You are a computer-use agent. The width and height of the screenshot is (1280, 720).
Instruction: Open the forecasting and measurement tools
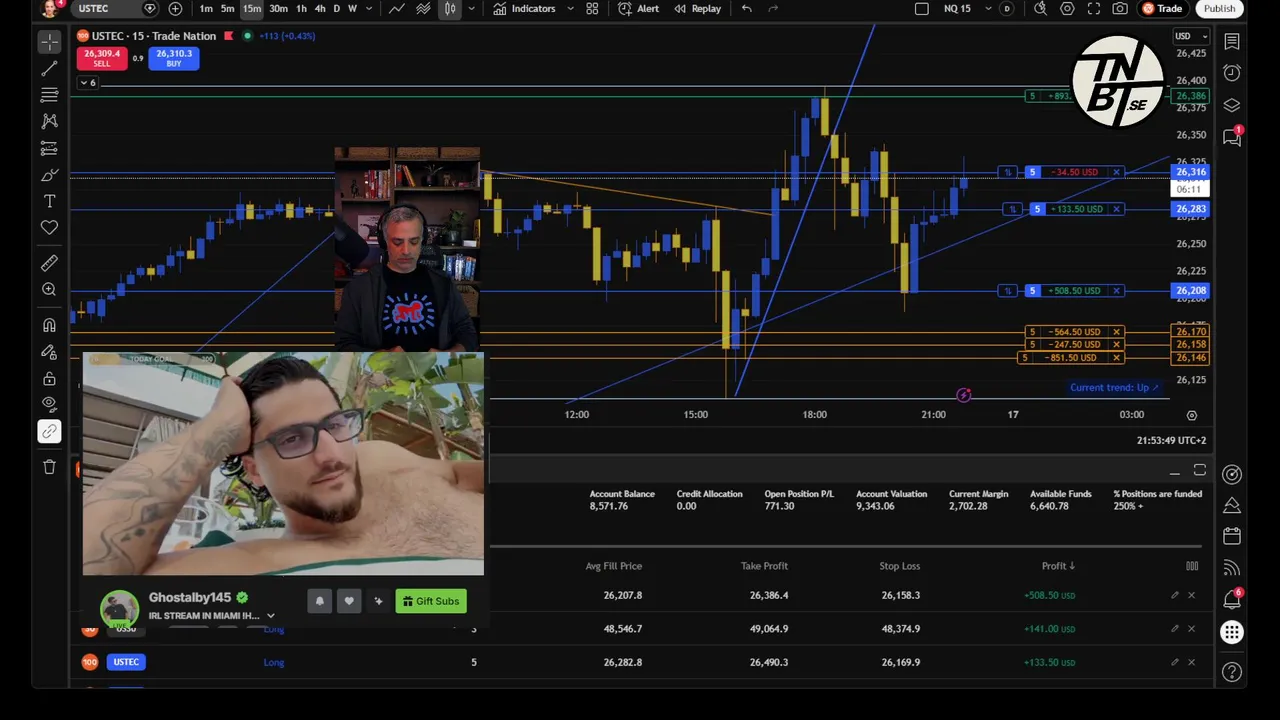click(x=49, y=148)
